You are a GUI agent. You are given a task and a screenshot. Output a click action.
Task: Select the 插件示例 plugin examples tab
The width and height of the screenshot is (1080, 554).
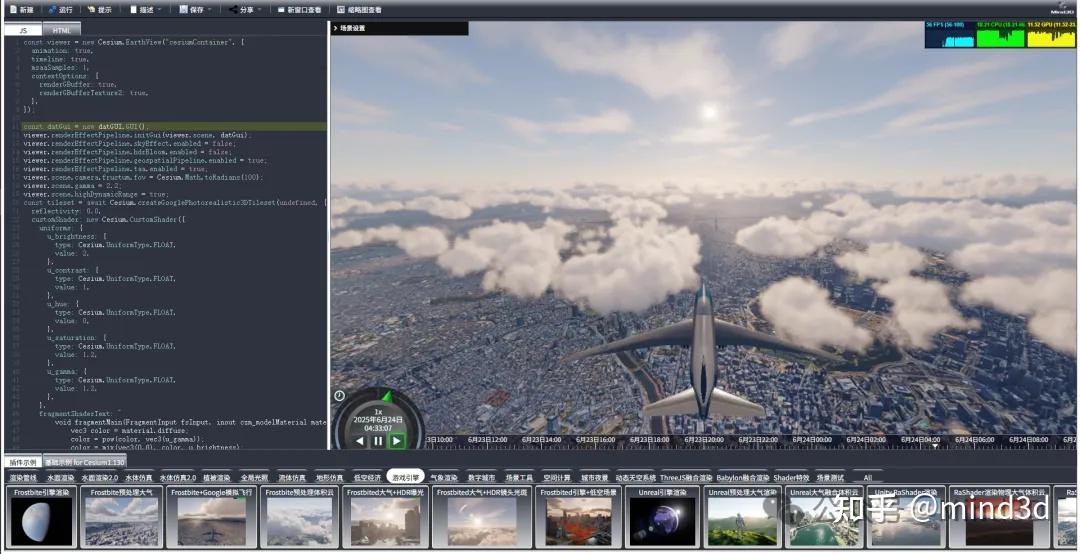(23, 462)
